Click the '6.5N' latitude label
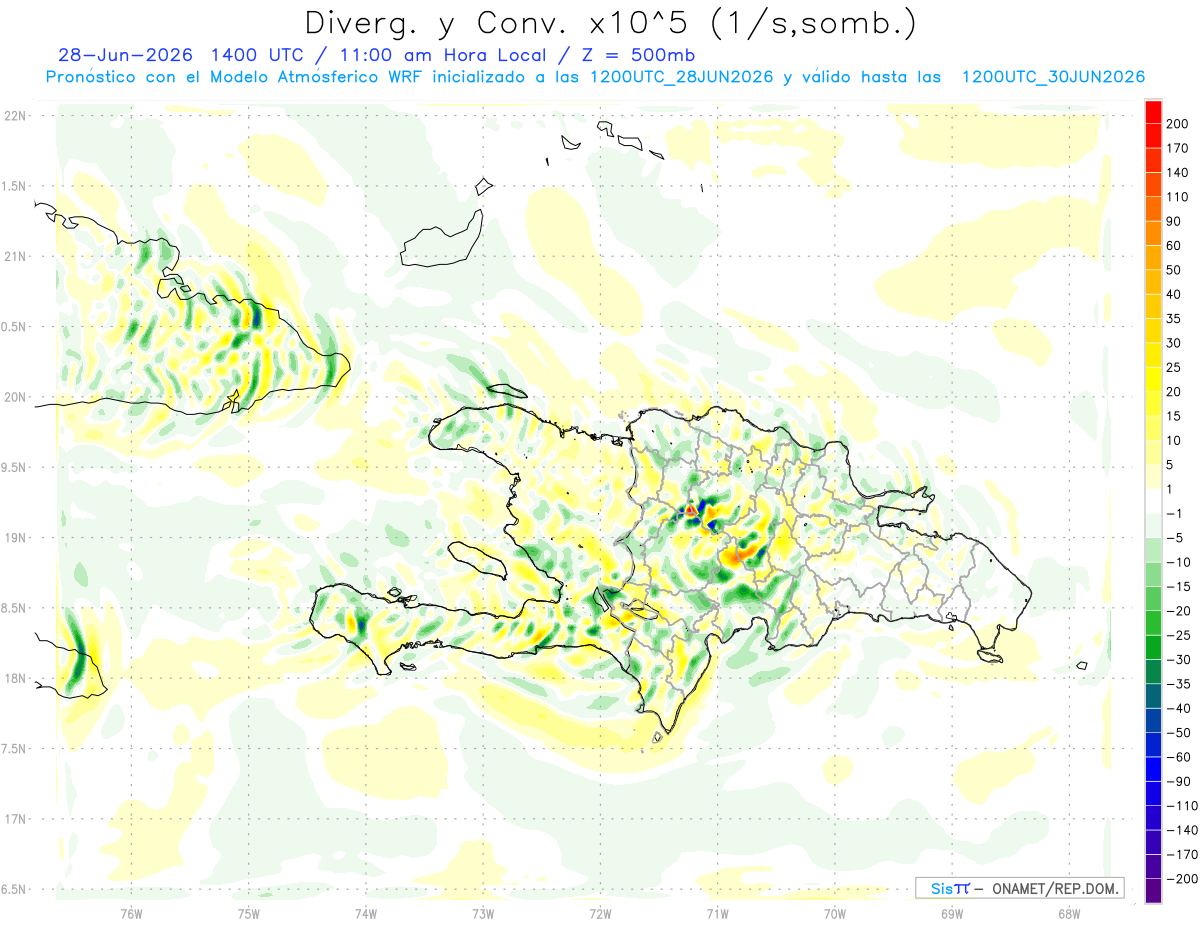1200x927 pixels. (x=14, y=890)
